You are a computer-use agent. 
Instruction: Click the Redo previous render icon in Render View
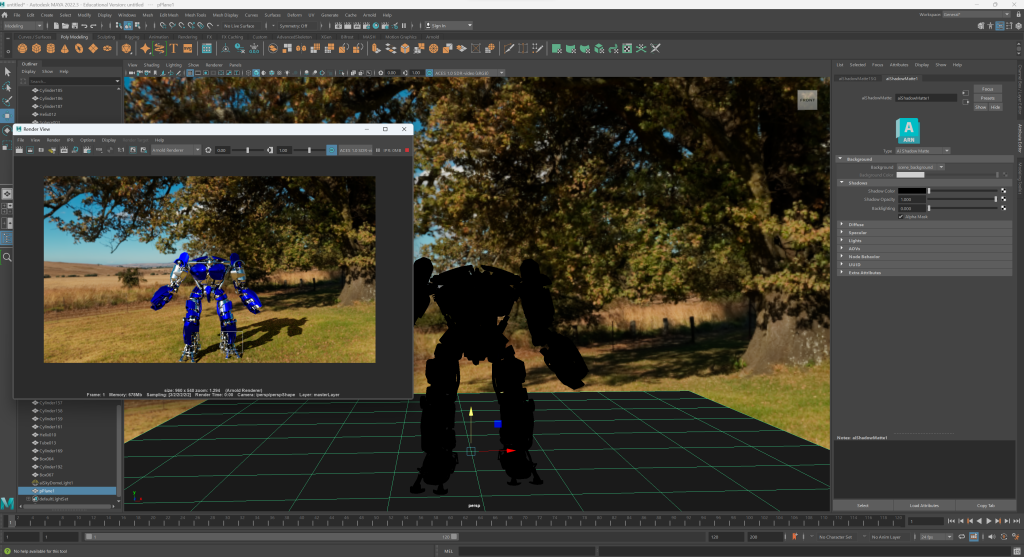[x=20, y=150]
